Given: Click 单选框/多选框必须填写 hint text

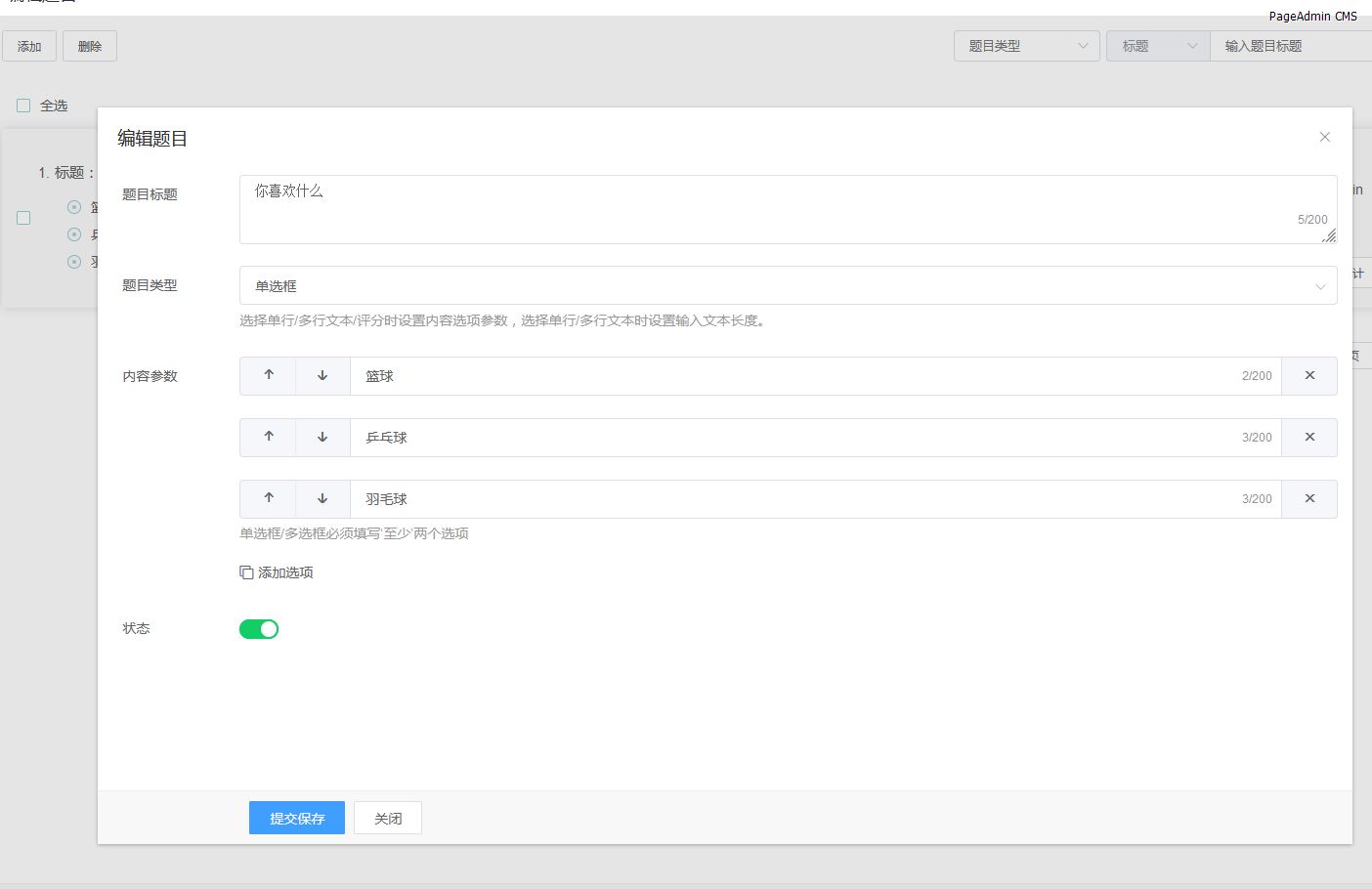Looking at the screenshot, I should tap(354, 533).
